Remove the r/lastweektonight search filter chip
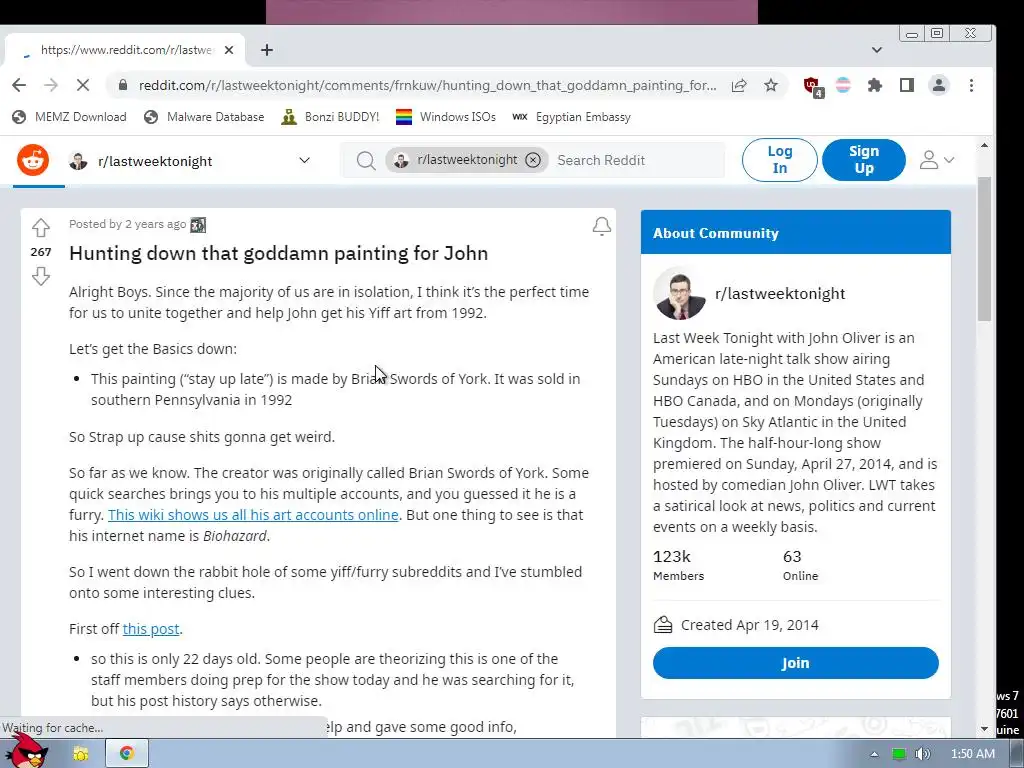1024x768 pixels. point(533,160)
